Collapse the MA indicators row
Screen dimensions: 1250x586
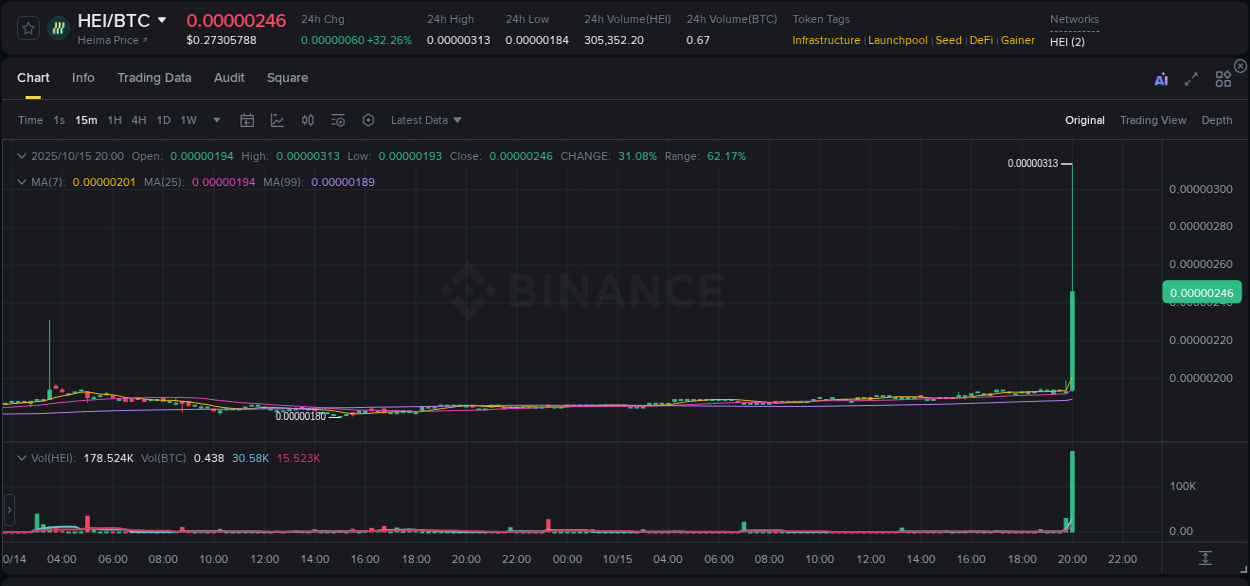(22, 182)
